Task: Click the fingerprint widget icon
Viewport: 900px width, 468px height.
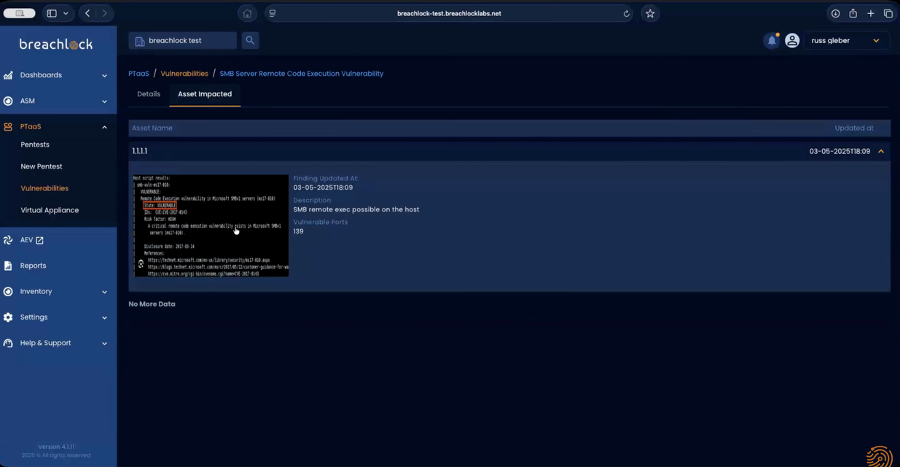Action: click(879, 457)
